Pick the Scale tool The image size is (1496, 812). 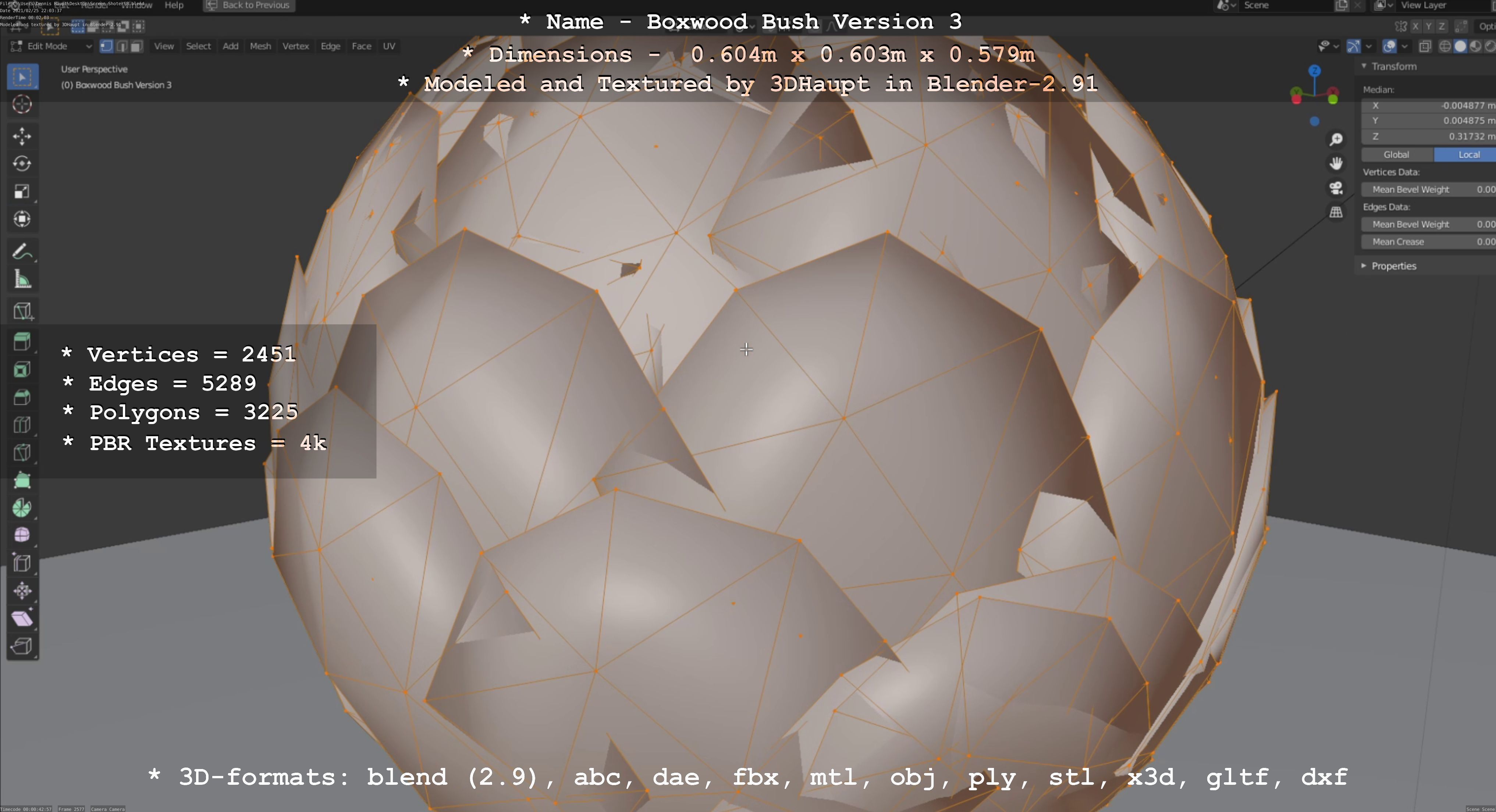coord(23,192)
